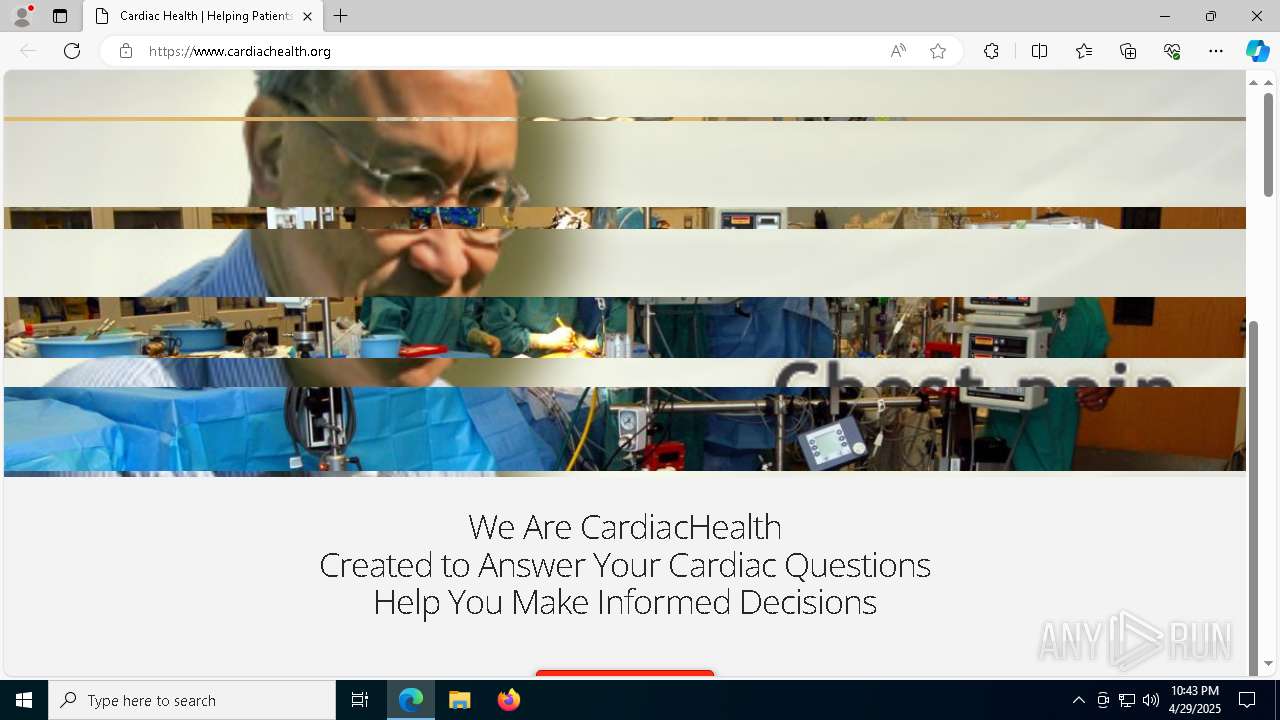Open the tab actions menu icon
1280x720 pixels.
pos(60,16)
